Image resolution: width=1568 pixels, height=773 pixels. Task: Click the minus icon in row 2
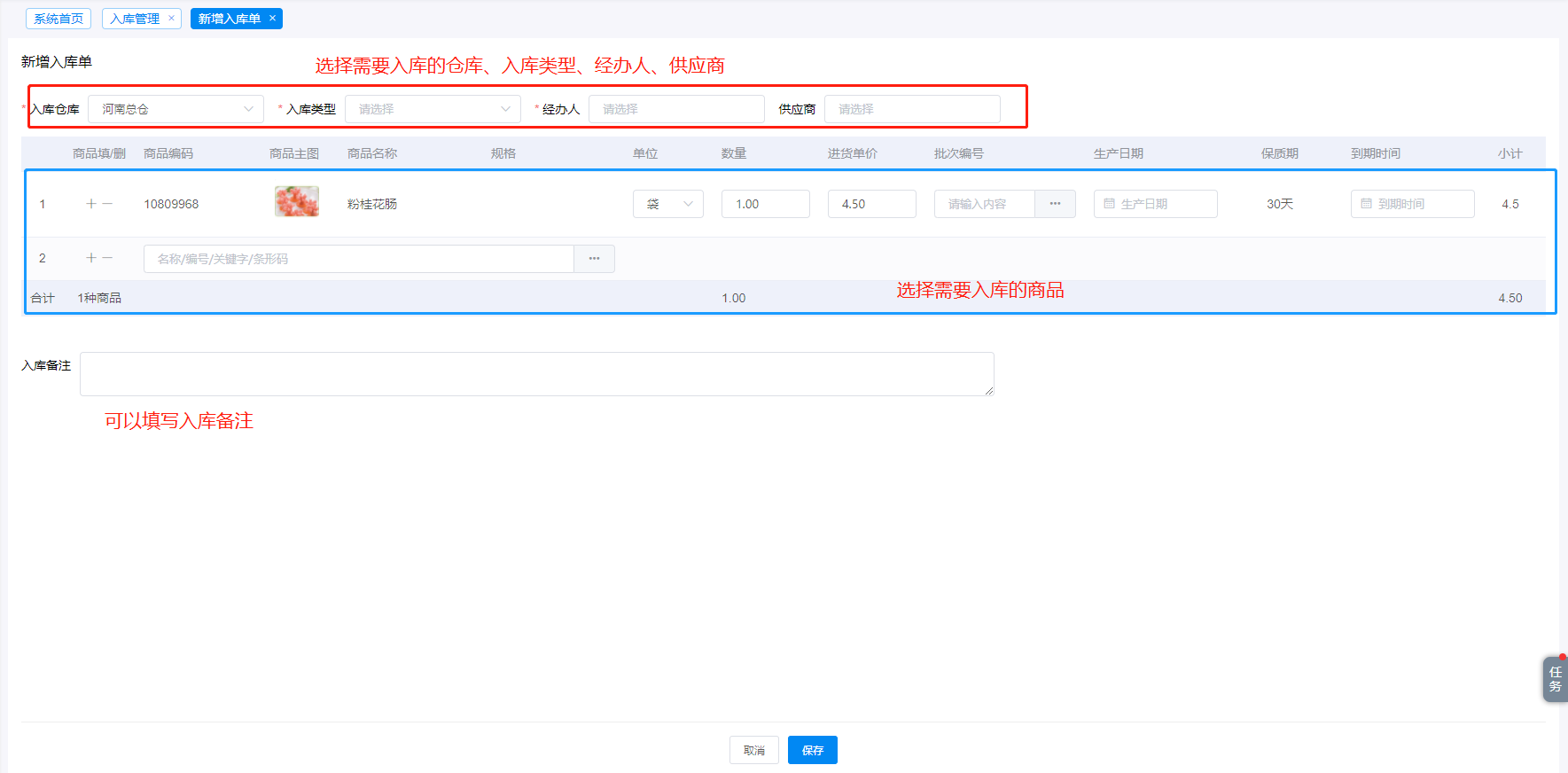point(107,258)
